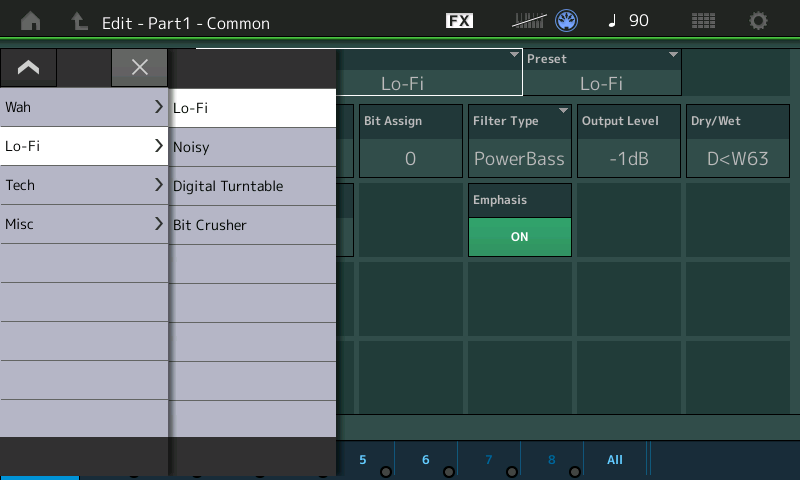Open the grid-pattern live set icon
The image size is (800, 480).
coord(703,21)
